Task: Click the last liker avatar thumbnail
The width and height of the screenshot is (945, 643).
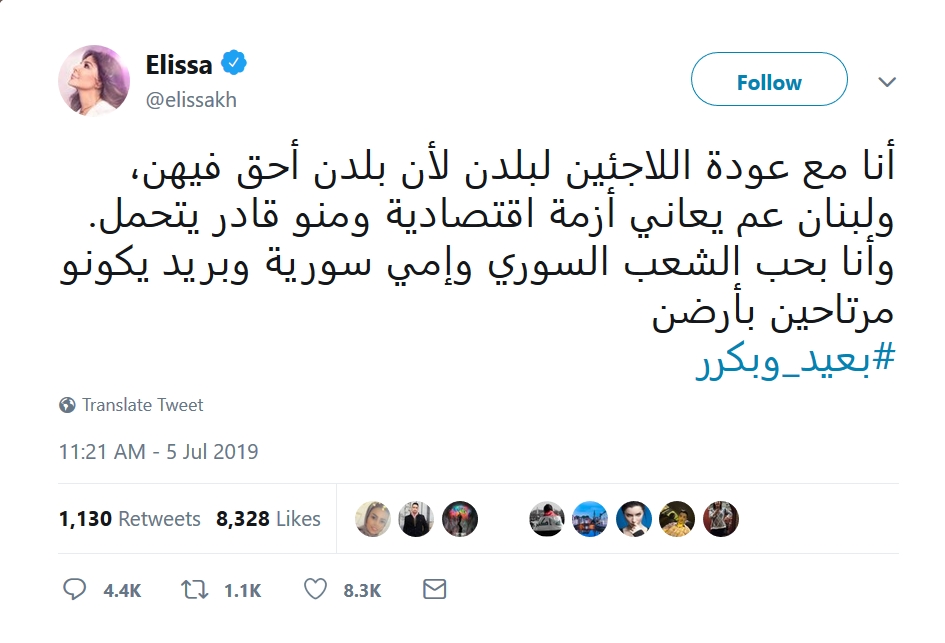Action: (720, 519)
